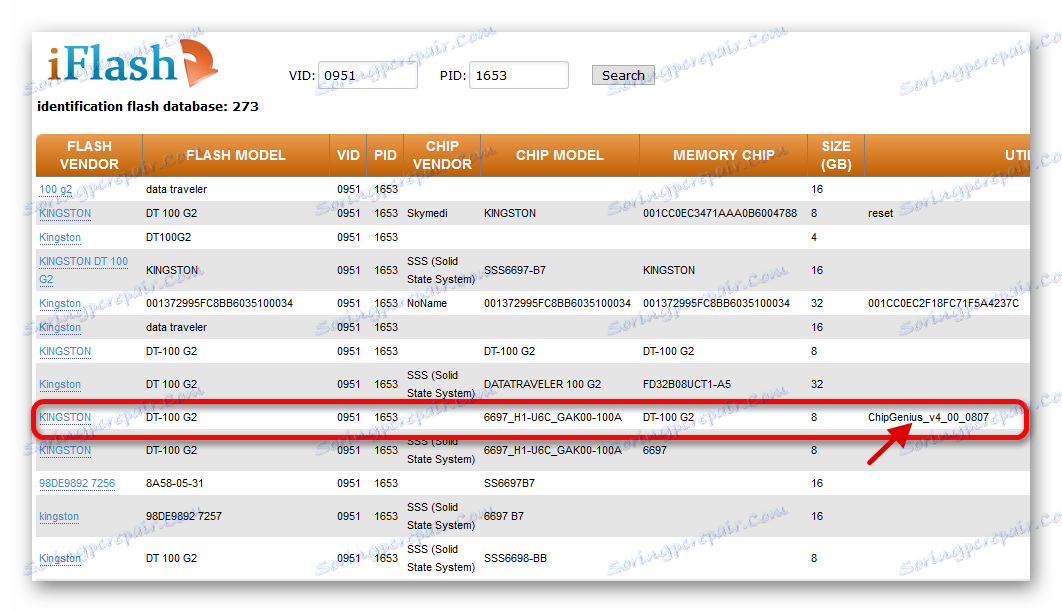Select the 'SSS6697-B7' chip model cell

pos(515,270)
